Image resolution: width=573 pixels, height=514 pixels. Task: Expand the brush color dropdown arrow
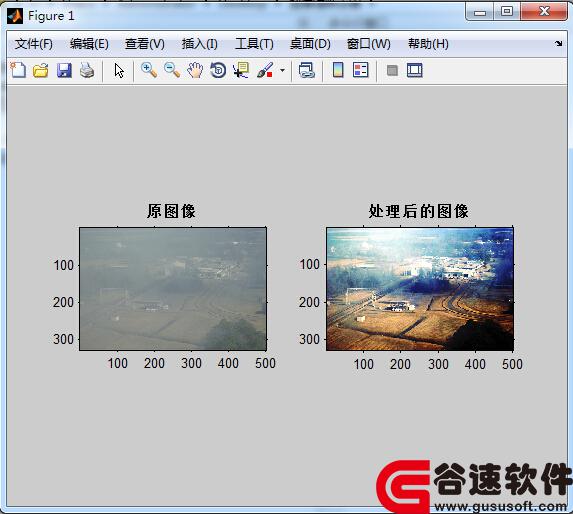[282, 70]
